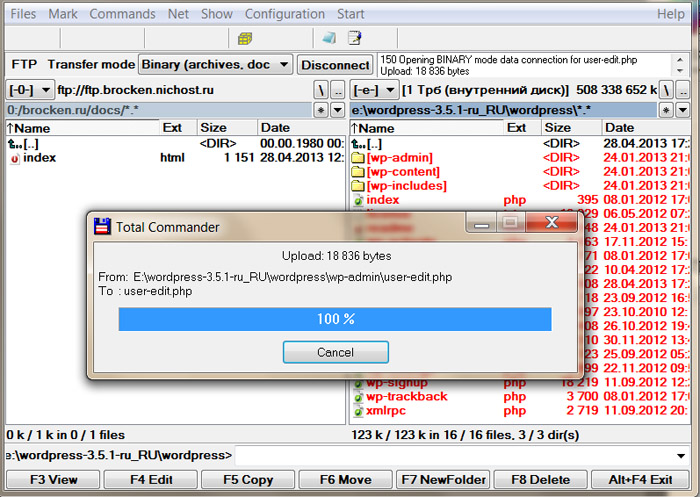Minimize the Total Commander upload dialog
The width and height of the screenshot is (700, 497).
coord(481,222)
